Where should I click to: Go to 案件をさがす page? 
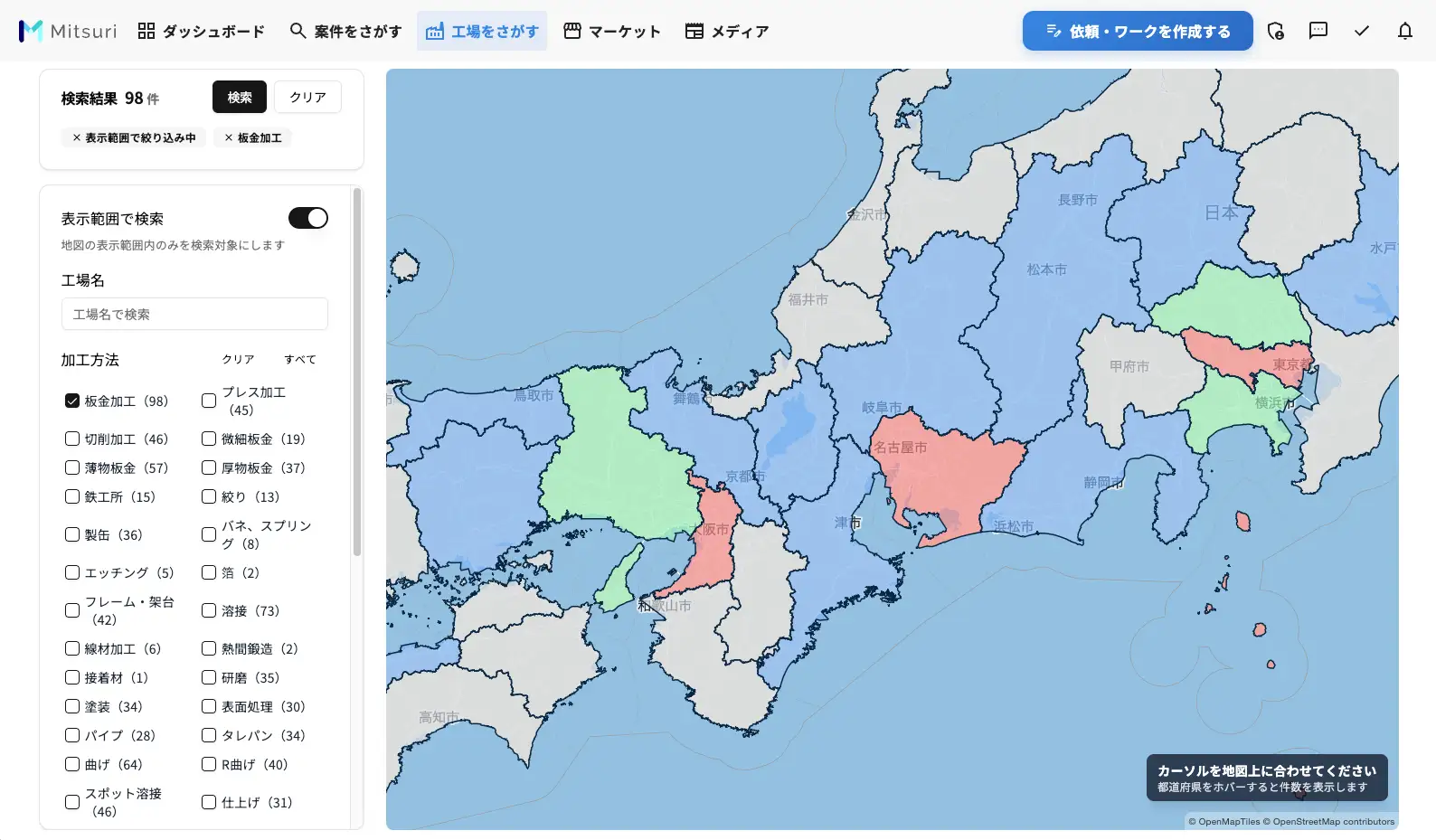coord(345,31)
